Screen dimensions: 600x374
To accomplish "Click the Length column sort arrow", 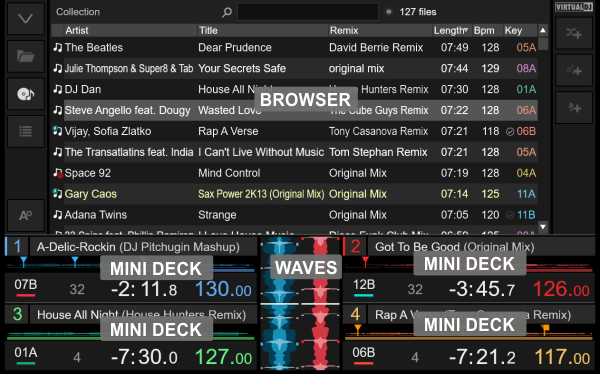I will (x=466, y=29).
